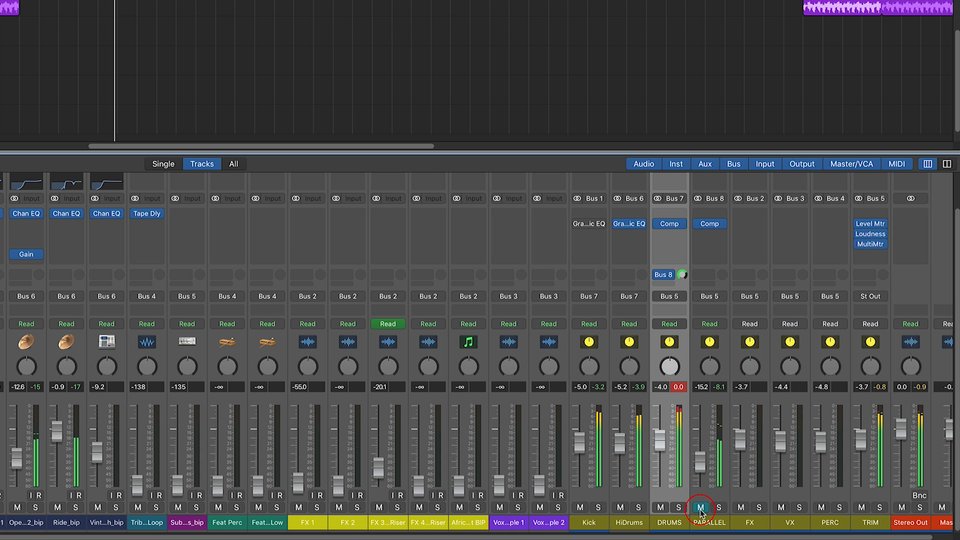960x540 pixels.
Task: Open Bus 3 output slot on Vox..ple 1 strip
Action: click(x=509, y=296)
